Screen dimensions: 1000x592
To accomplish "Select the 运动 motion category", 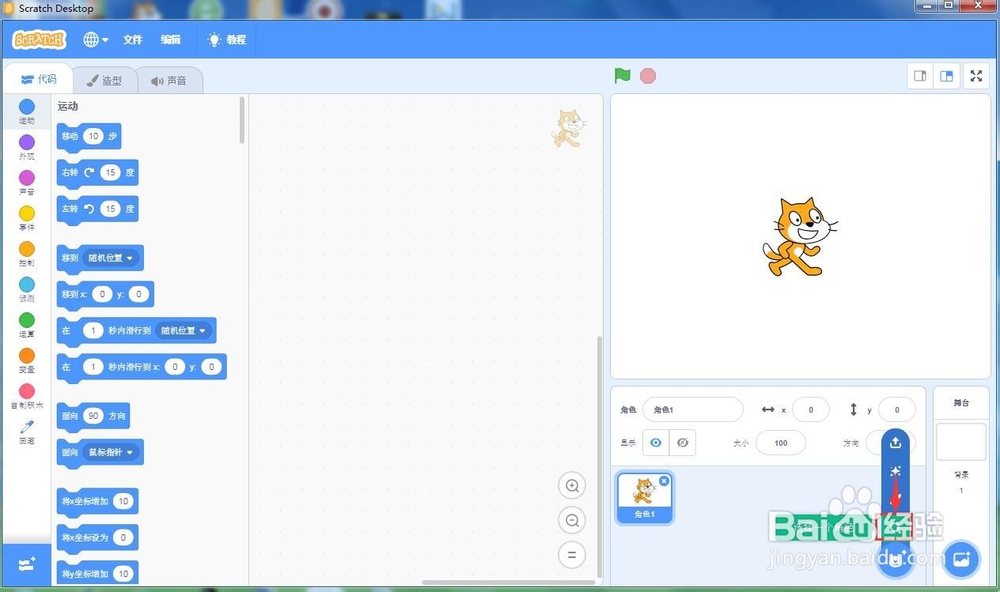I will (x=27, y=111).
